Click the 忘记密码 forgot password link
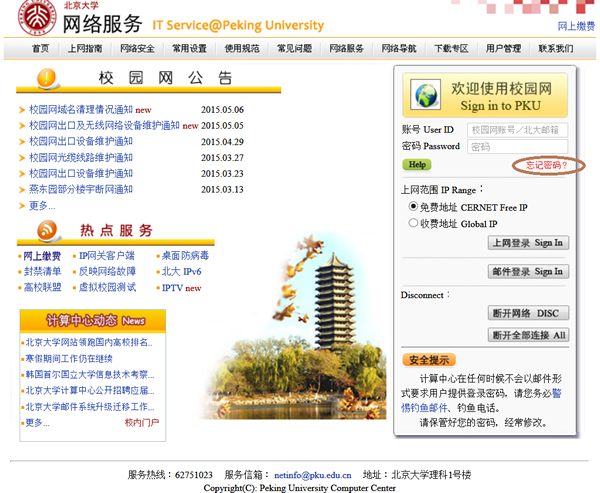Image resolution: width=600 pixels, height=493 pixels. coord(546,165)
